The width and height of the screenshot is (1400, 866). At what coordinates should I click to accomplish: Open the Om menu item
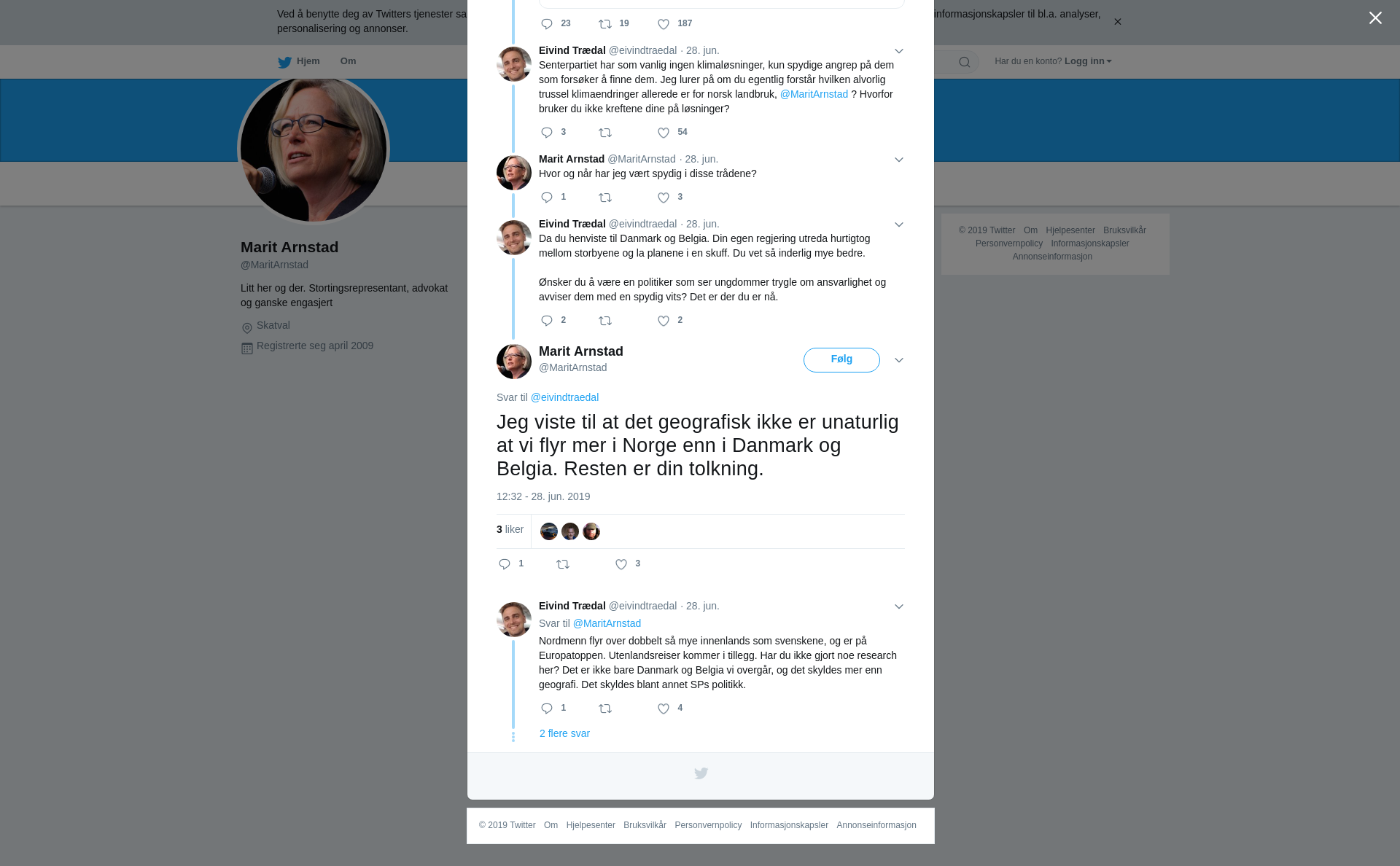348,61
